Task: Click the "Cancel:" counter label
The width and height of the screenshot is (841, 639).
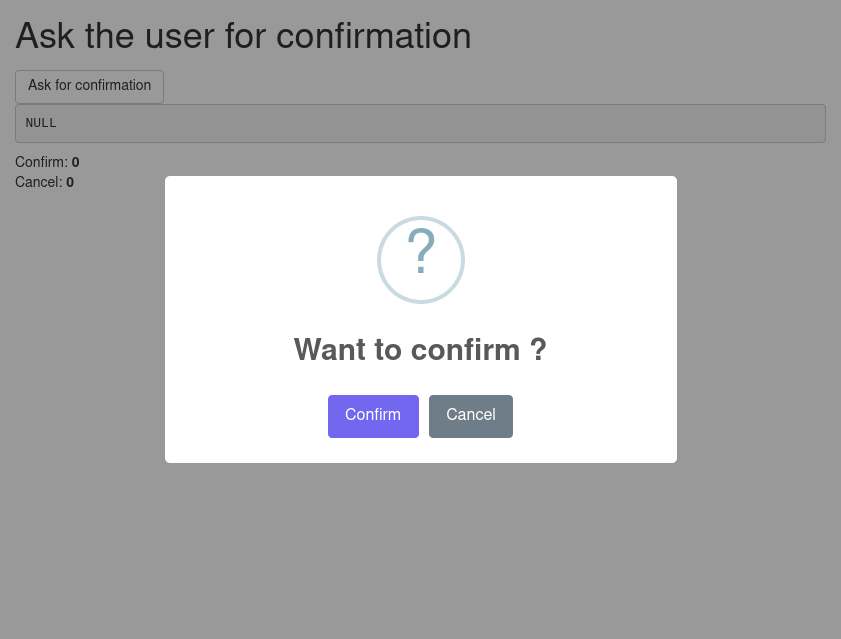Action: (x=38, y=182)
